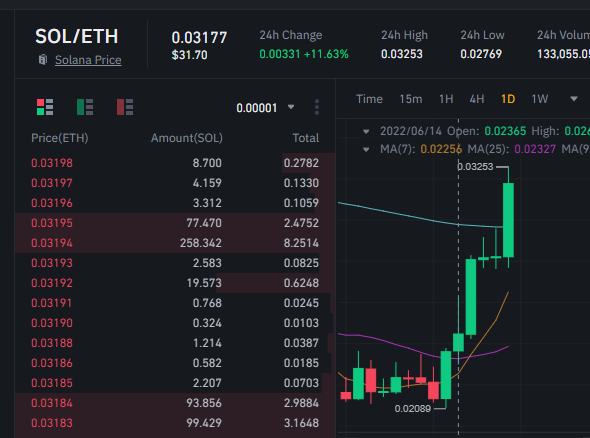Click the book icon beside Solana Price

(43, 59)
